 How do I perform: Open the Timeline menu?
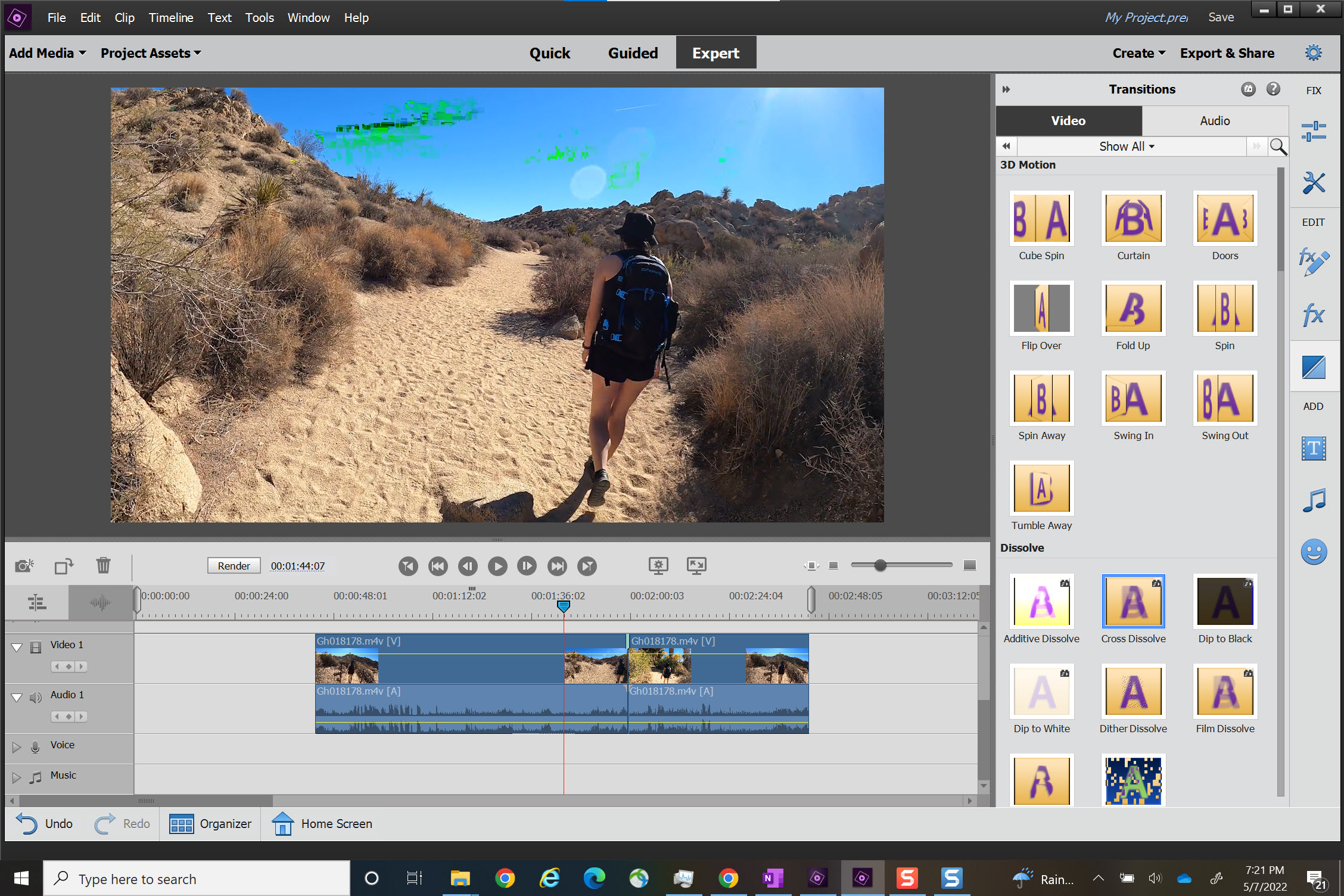coord(171,17)
